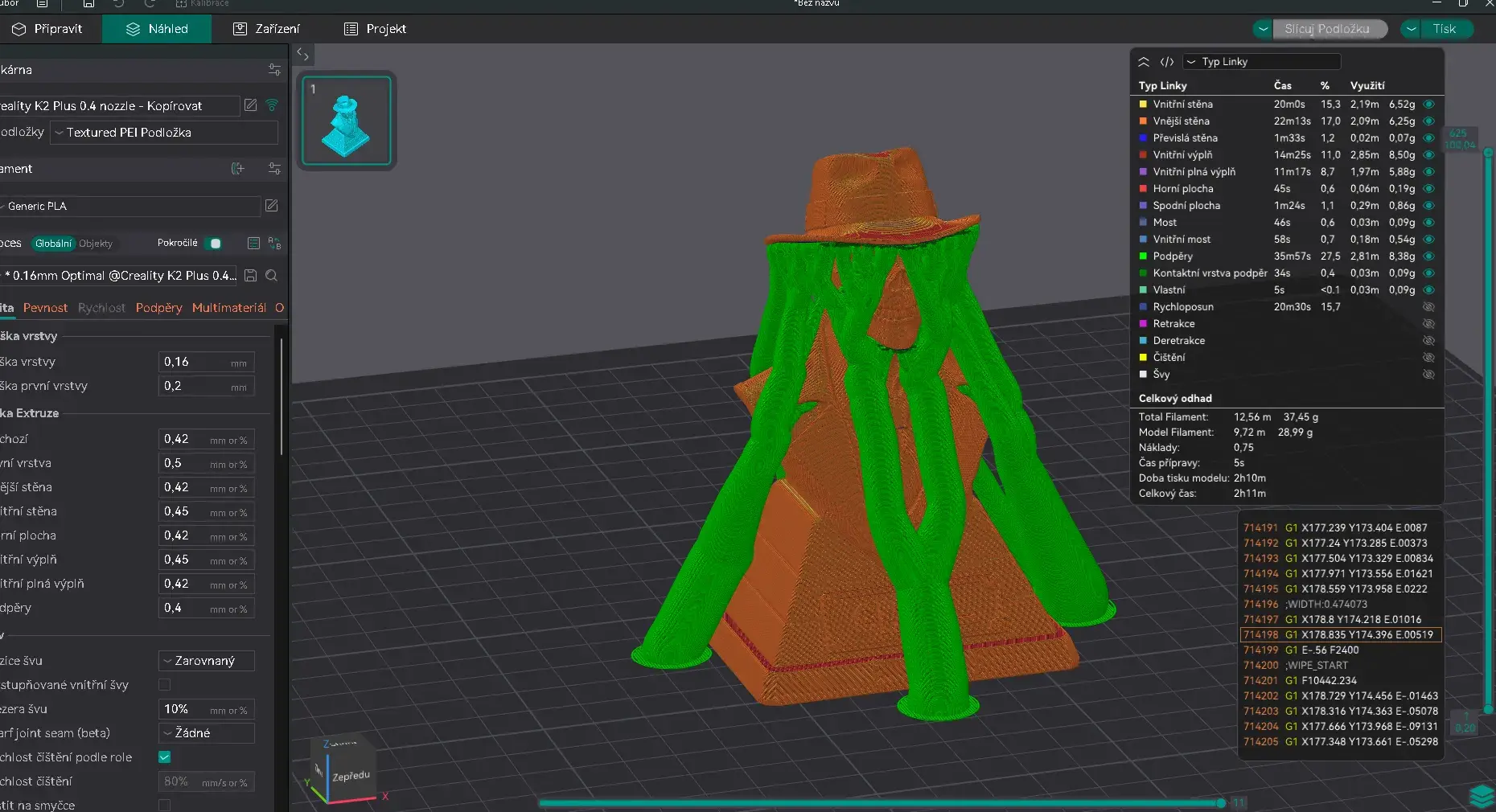The height and width of the screenshot is (812, 1496).
Task: Open the Generic PLA filament dropdown
Action: [x=130, y=206]
